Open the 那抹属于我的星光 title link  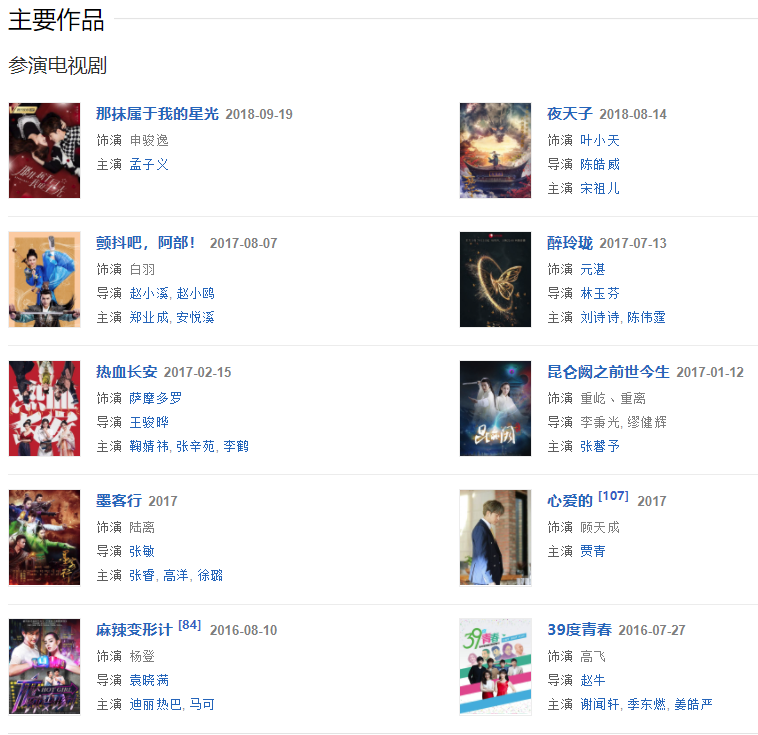tap(157, 114)
